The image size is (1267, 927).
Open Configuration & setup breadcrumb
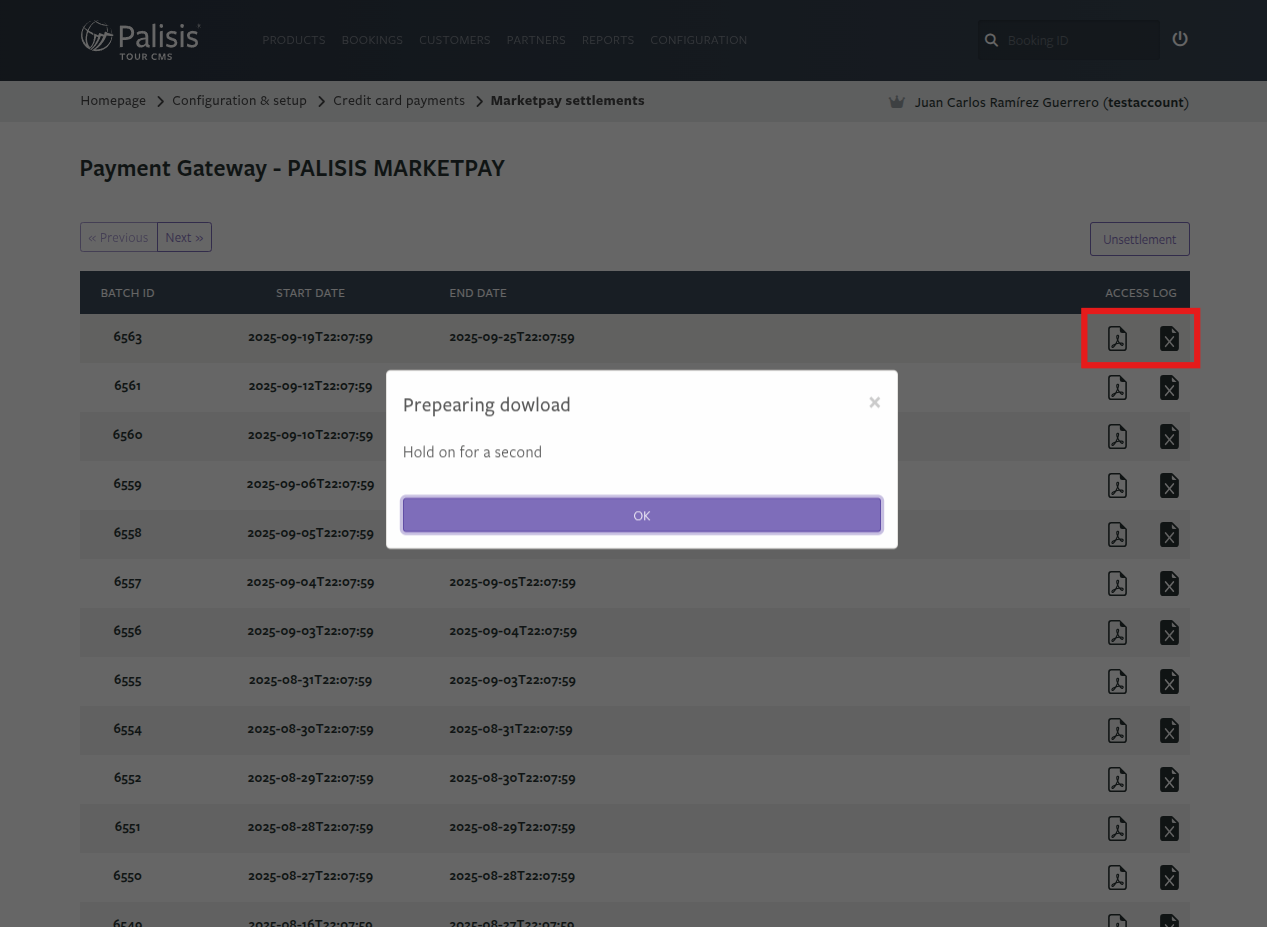[239, 101]
